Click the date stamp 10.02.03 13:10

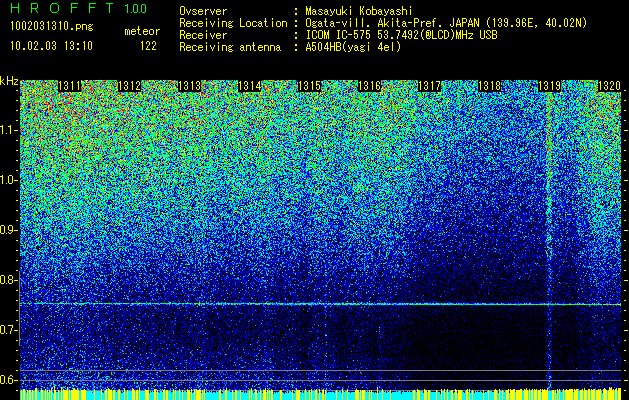point(51,45)
